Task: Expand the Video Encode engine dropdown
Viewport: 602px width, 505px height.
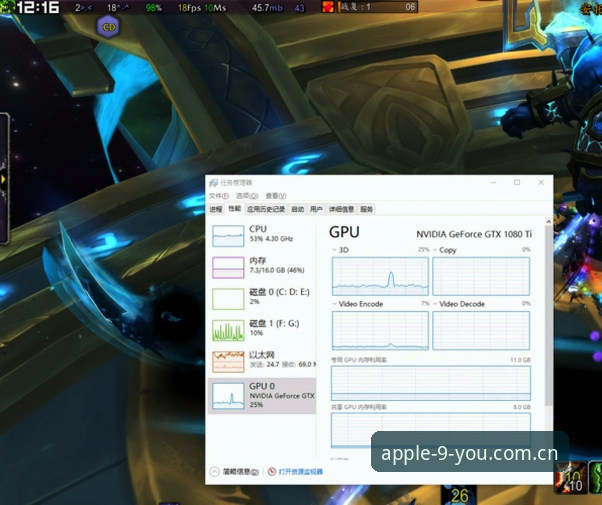Action: click(334, 304)
